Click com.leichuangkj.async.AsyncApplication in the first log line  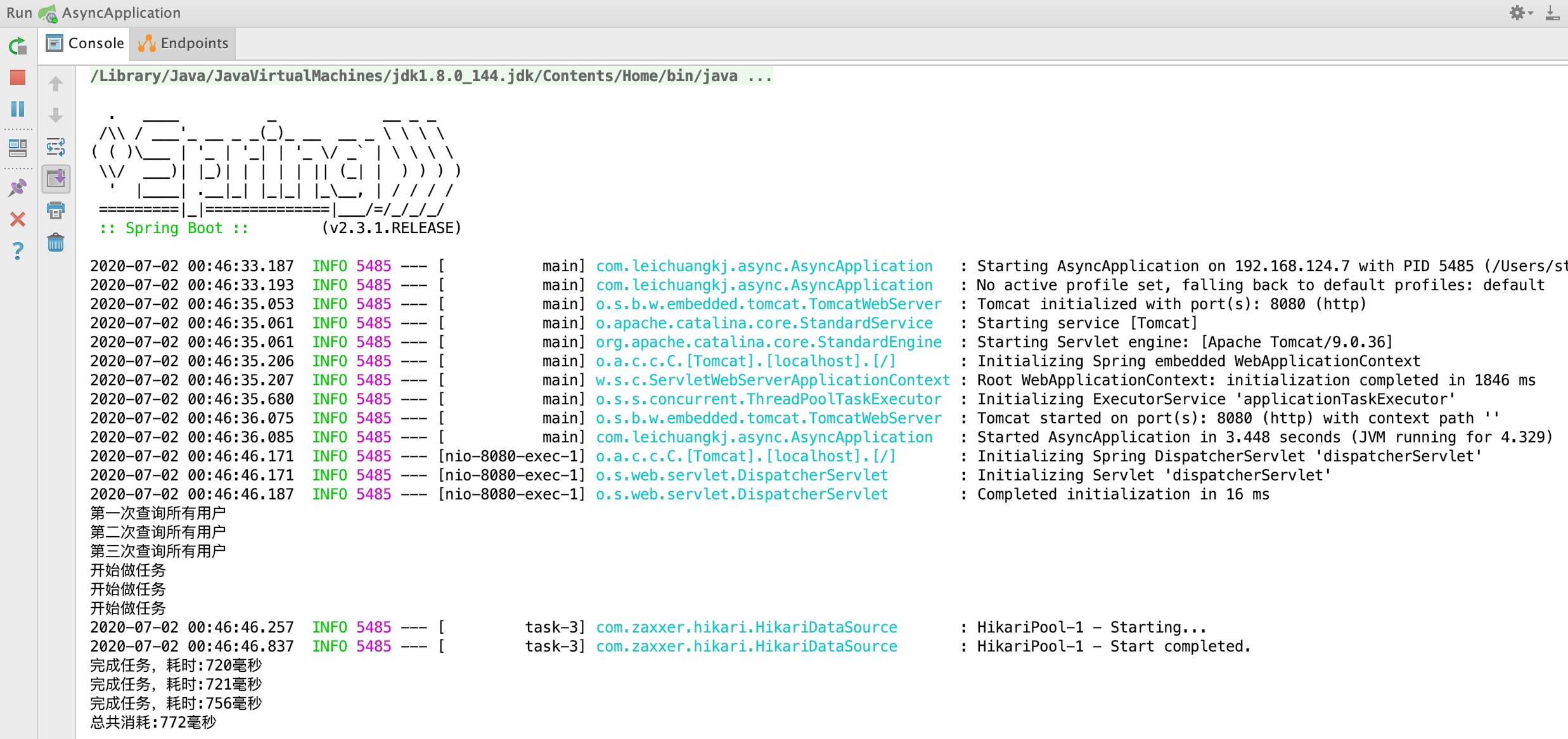(764, 266)
